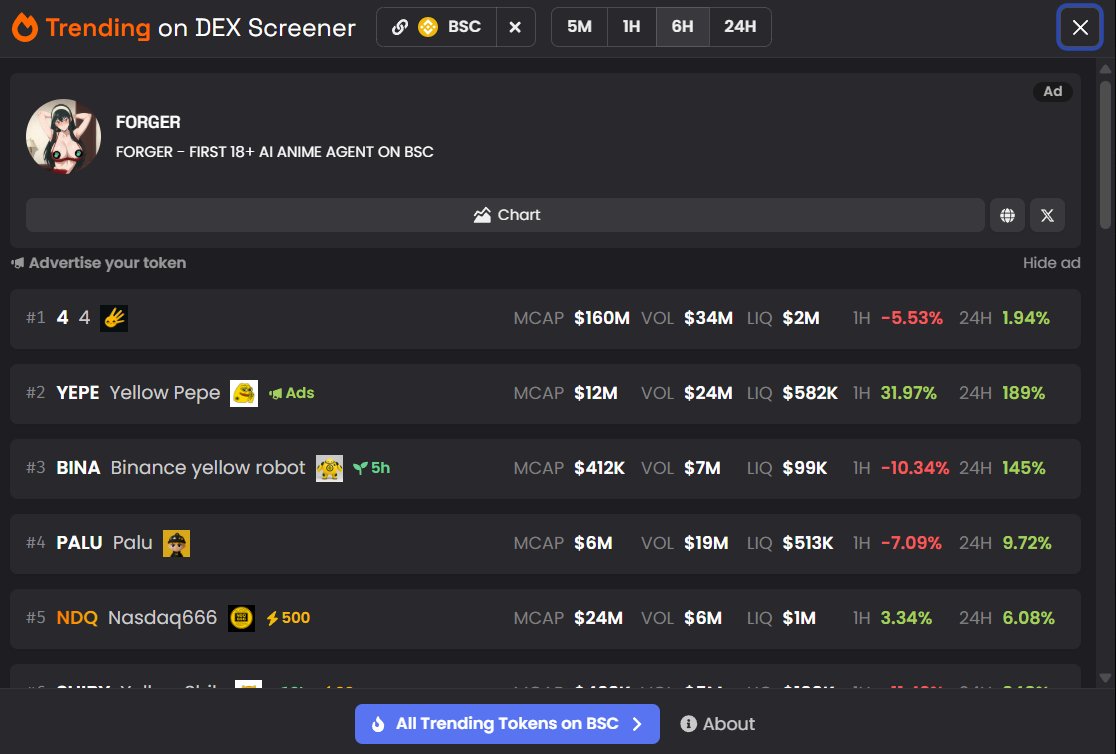Click the #1 token 4 logo icon
The width and height of the screenshot is (1116, 754).
click(x=114, y=318)
